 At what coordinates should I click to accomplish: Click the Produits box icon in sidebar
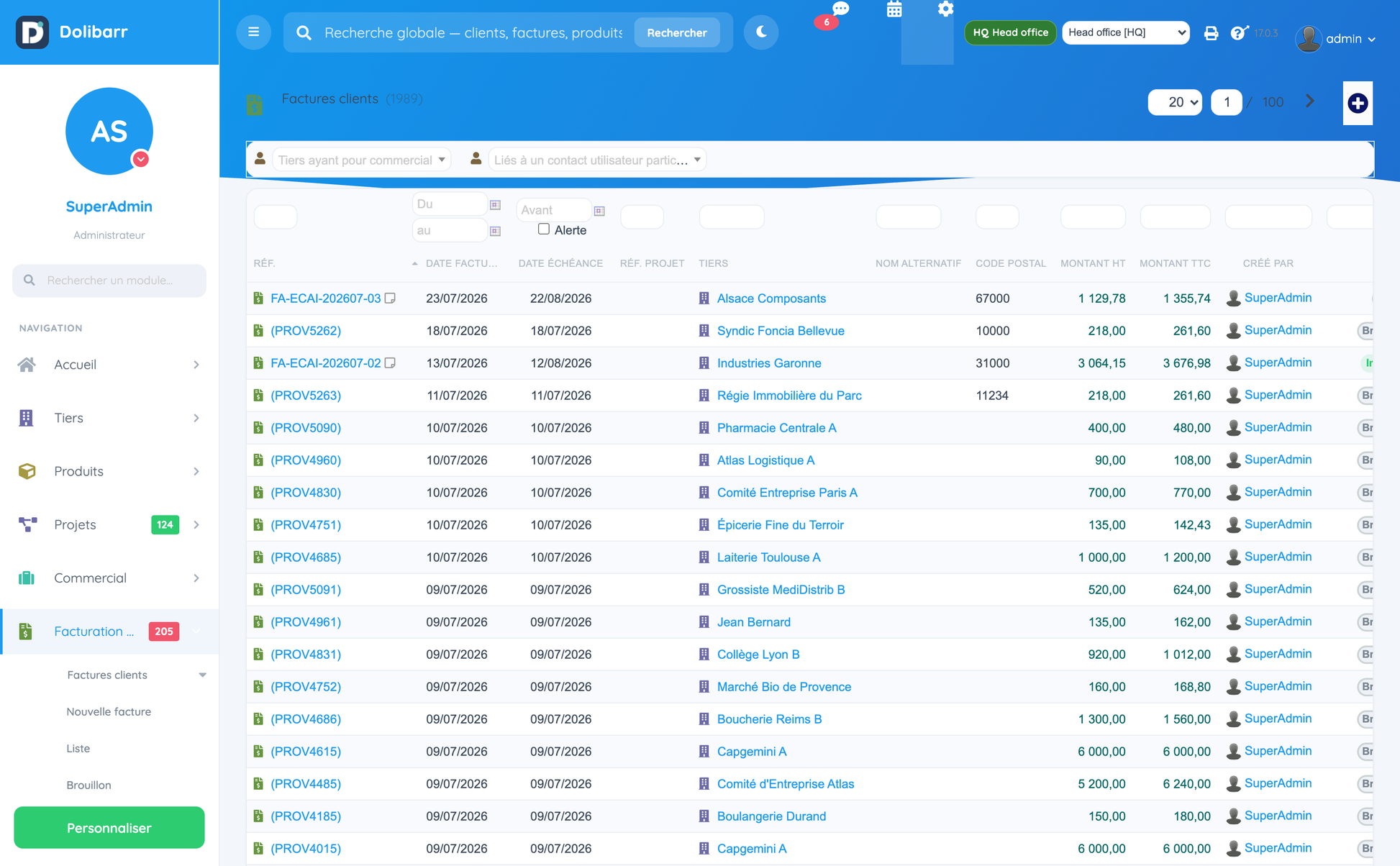tap(27, 471)
